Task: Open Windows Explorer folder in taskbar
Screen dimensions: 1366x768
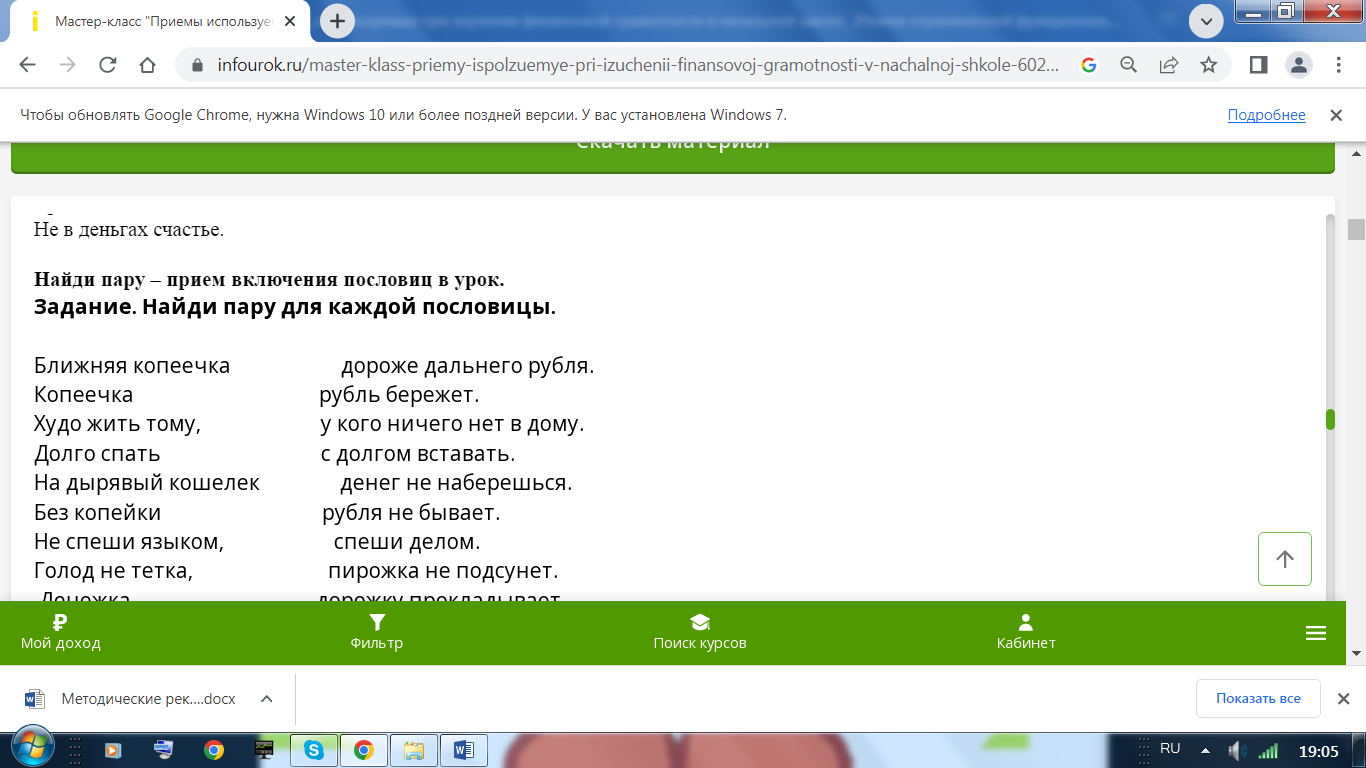Action: [x=413, y=749]
